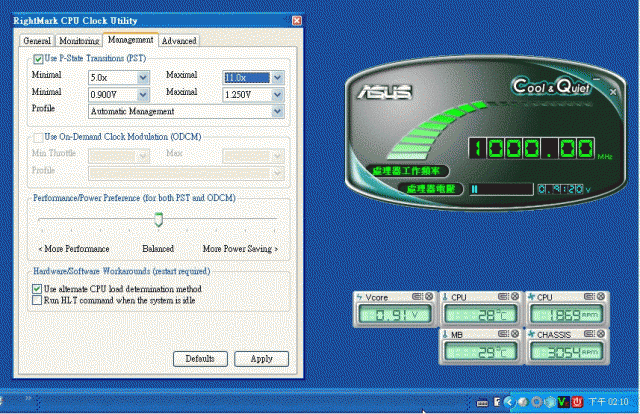Open the Min Throttle dropdown
This screenshot has width=640, height=414.
click(143, 156)
